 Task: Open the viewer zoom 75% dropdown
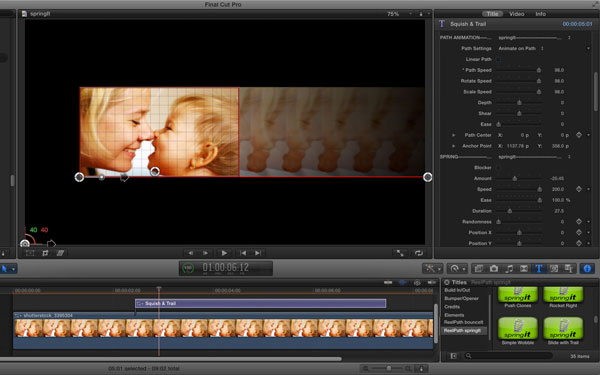coord(400,14)
